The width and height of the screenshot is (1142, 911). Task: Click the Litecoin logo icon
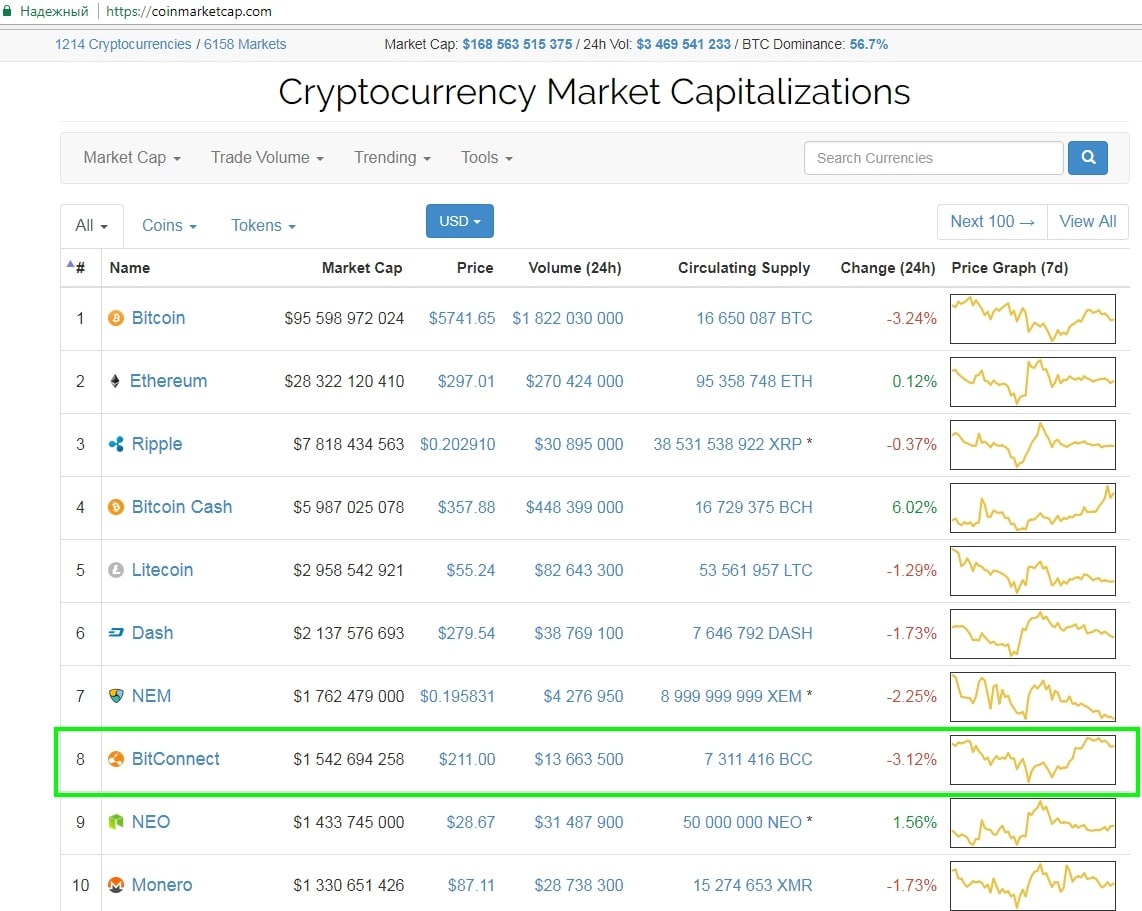click(116, 570)
